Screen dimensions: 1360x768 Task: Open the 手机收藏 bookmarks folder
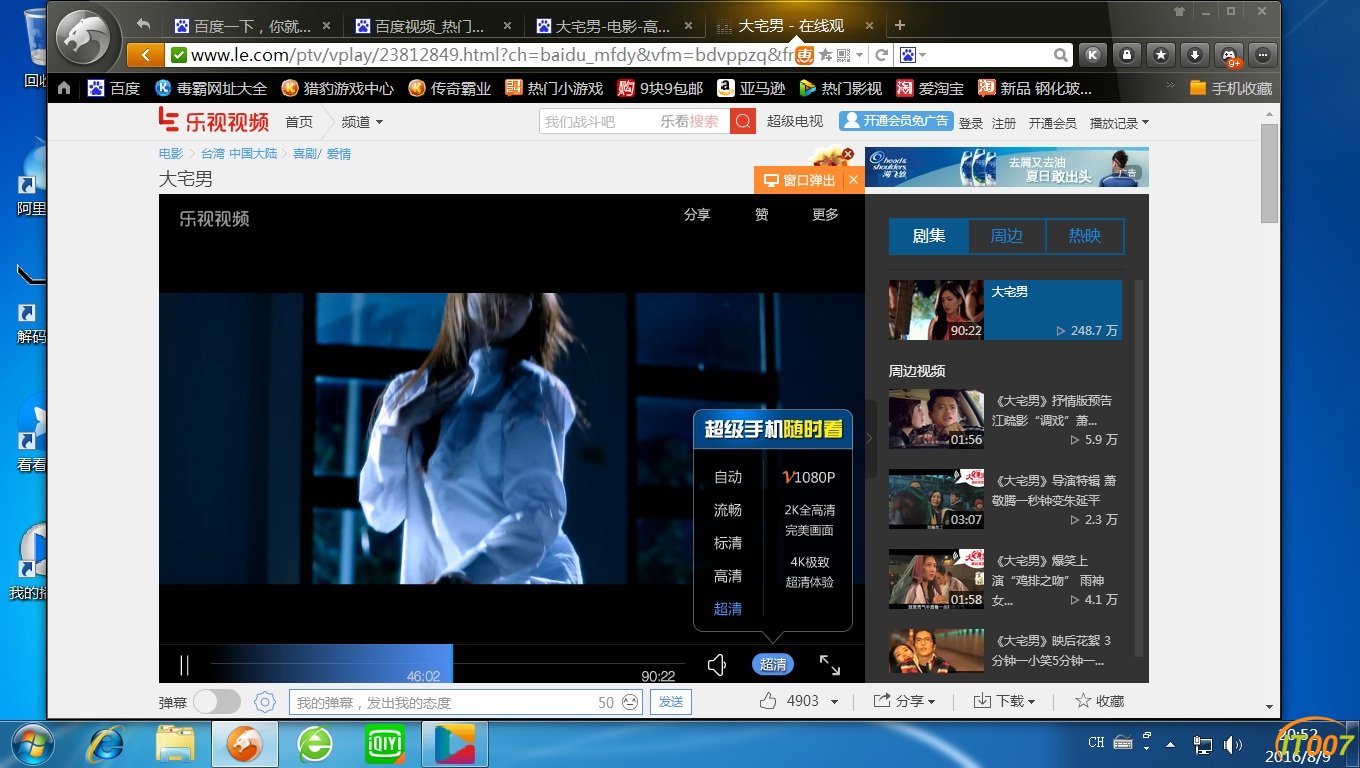(x=1230, y=88)
